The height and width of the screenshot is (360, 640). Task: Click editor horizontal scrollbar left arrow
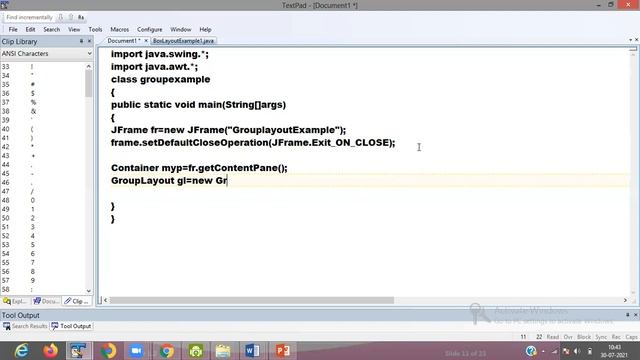tap(106, 300)
